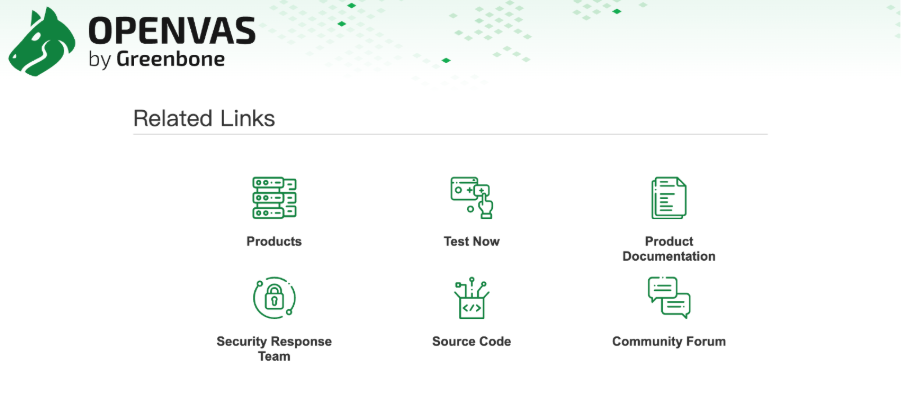Open the Security Response Team text link
The image size is (901, 400).
tap(274, 349)
